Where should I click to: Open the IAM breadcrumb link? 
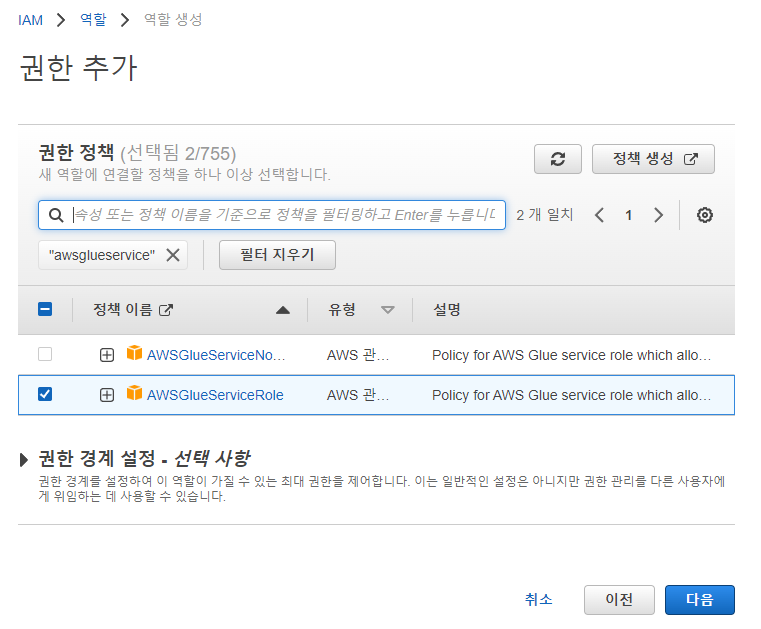coord(31,20)
